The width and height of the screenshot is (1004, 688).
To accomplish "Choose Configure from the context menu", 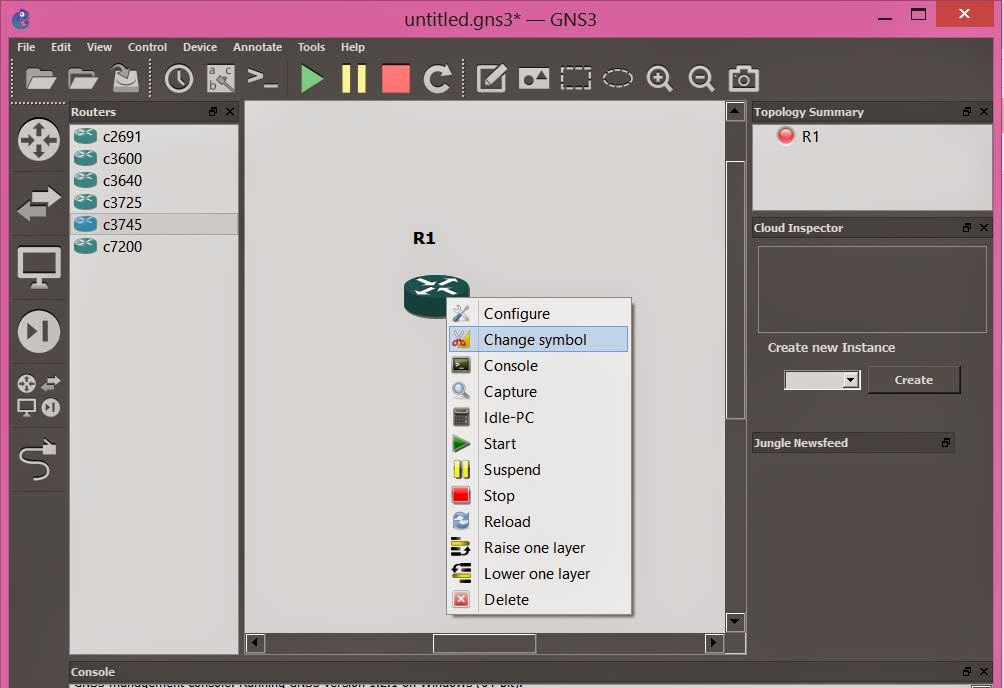I will [538, 313].
